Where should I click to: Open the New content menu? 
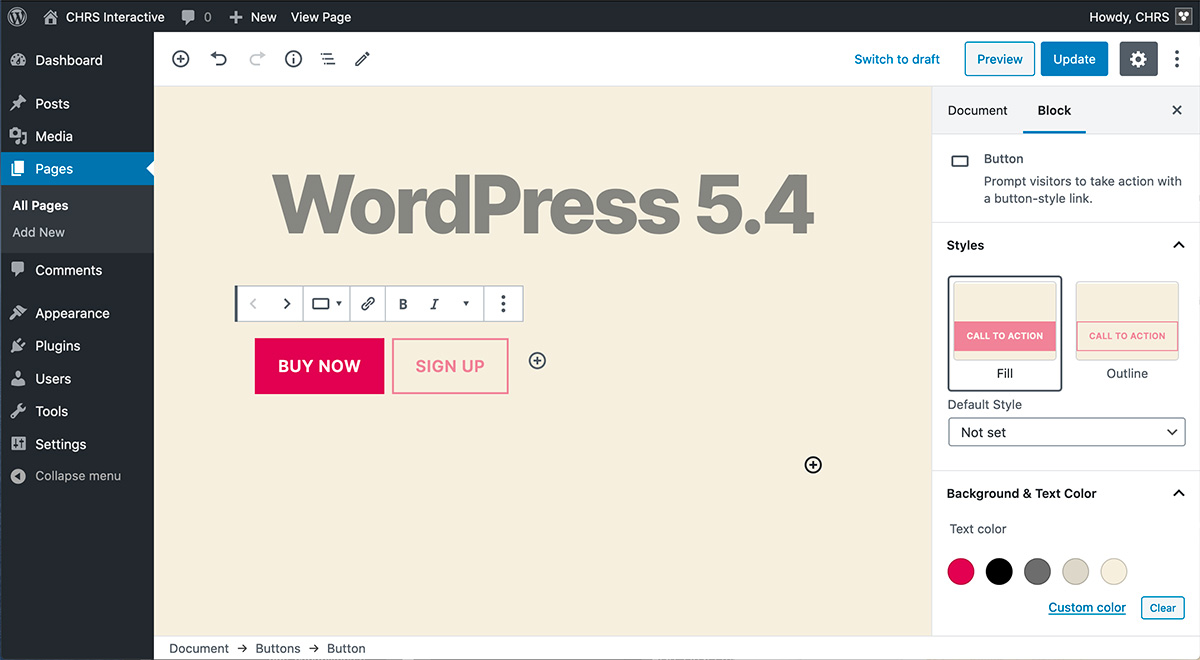(253, 17)
